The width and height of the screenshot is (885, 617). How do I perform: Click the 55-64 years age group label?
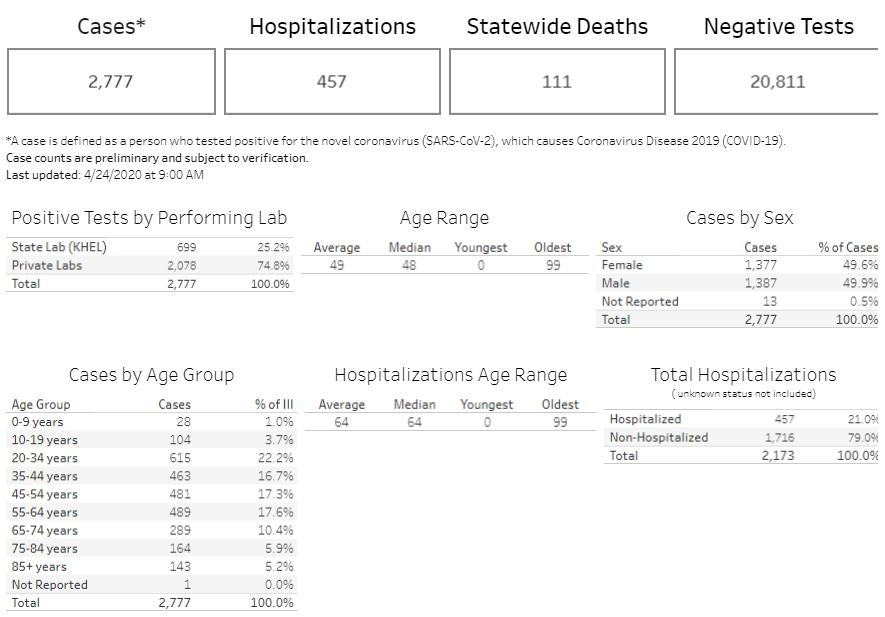coord(44,512)
